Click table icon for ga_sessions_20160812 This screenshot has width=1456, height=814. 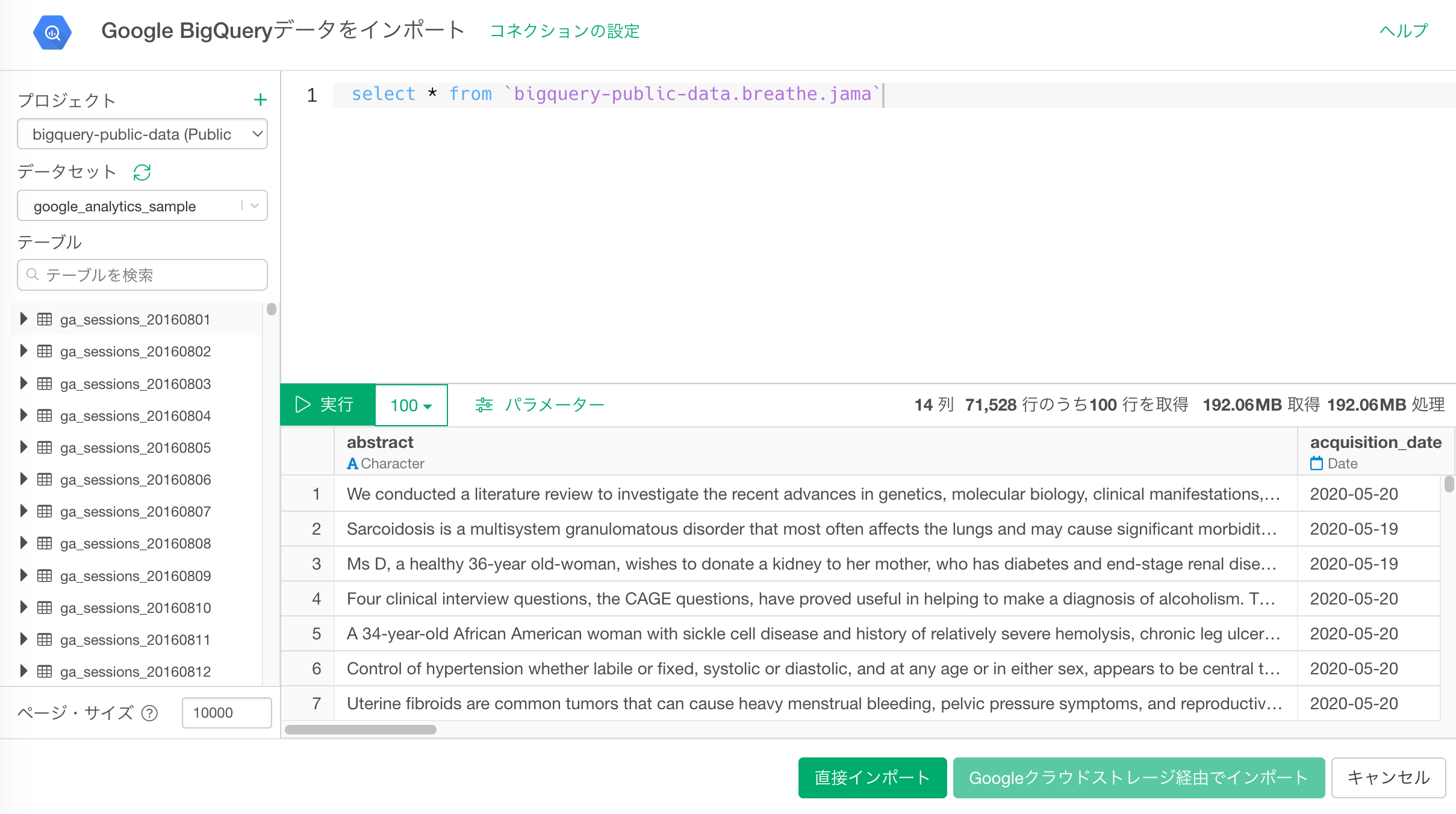pos(45,671)
